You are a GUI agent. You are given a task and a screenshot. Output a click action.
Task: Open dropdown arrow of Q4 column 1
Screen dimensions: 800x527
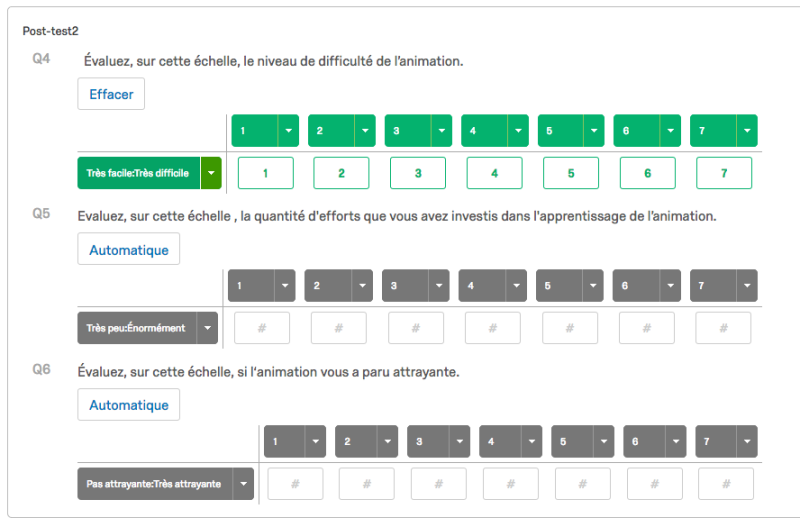tap(288, 131)
